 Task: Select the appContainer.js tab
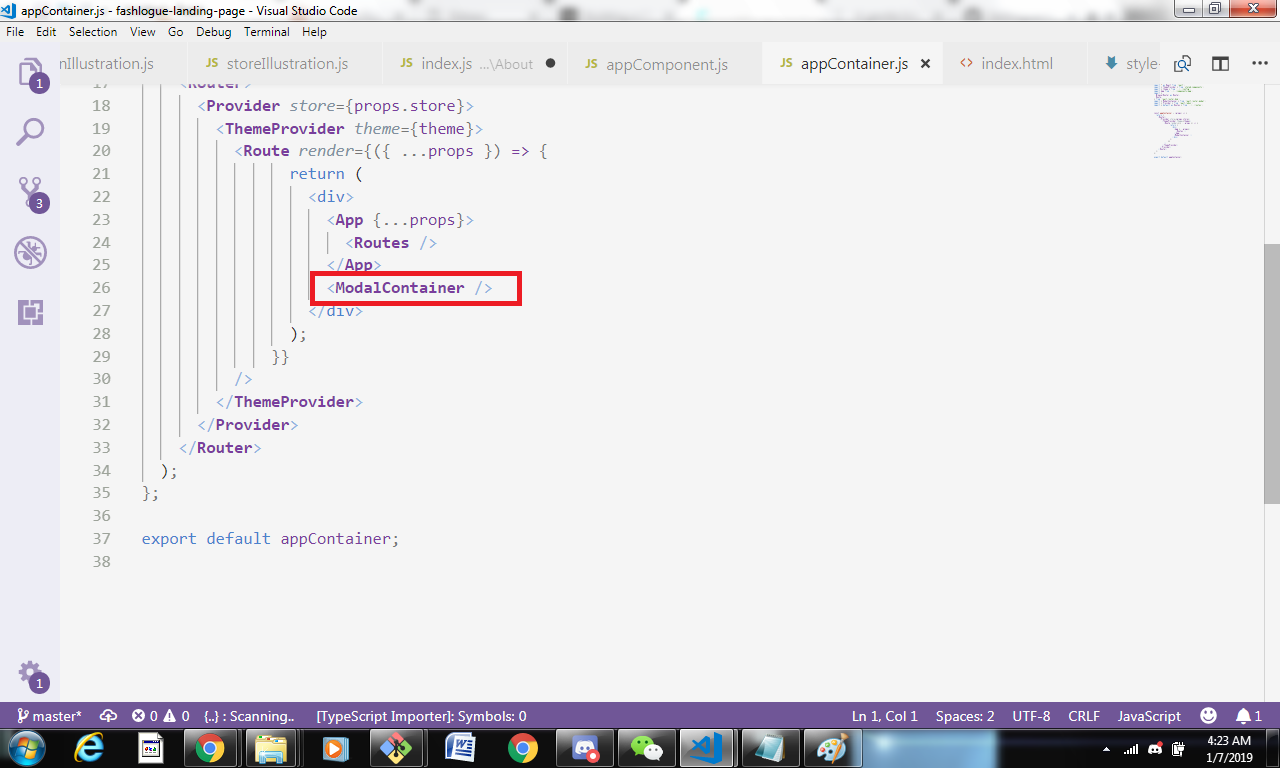(852, 64)
